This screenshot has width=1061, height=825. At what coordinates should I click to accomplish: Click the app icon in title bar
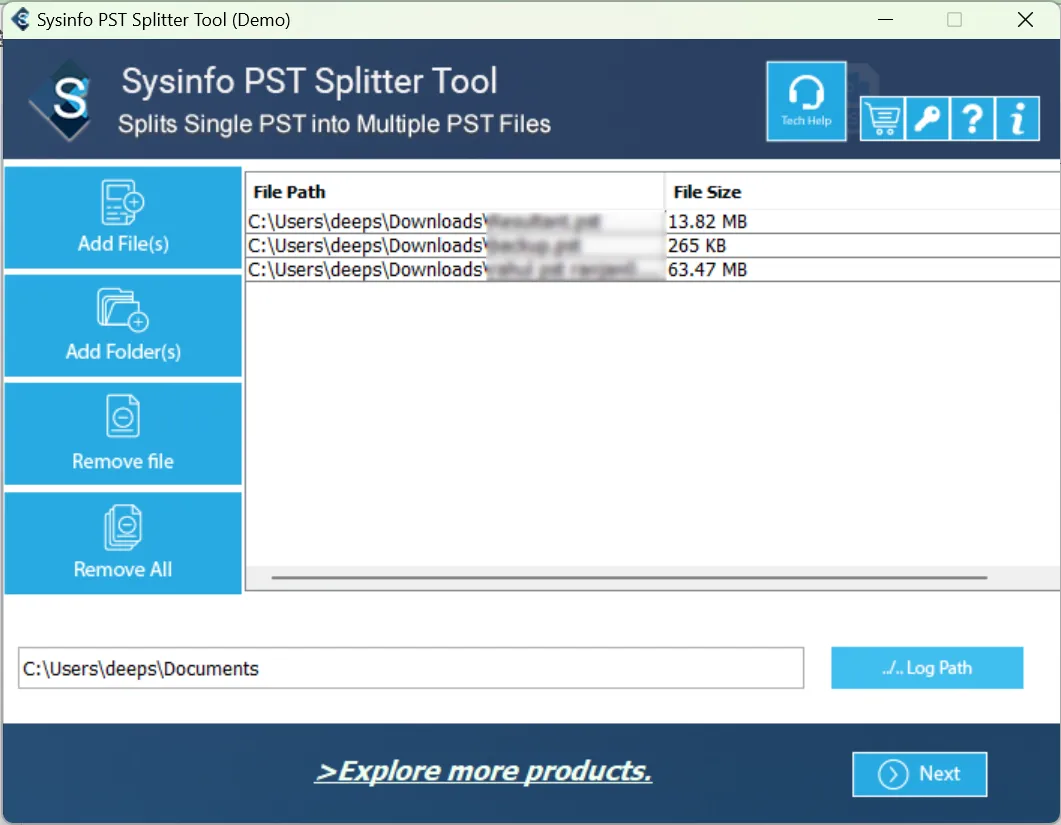tap(21, 20)
